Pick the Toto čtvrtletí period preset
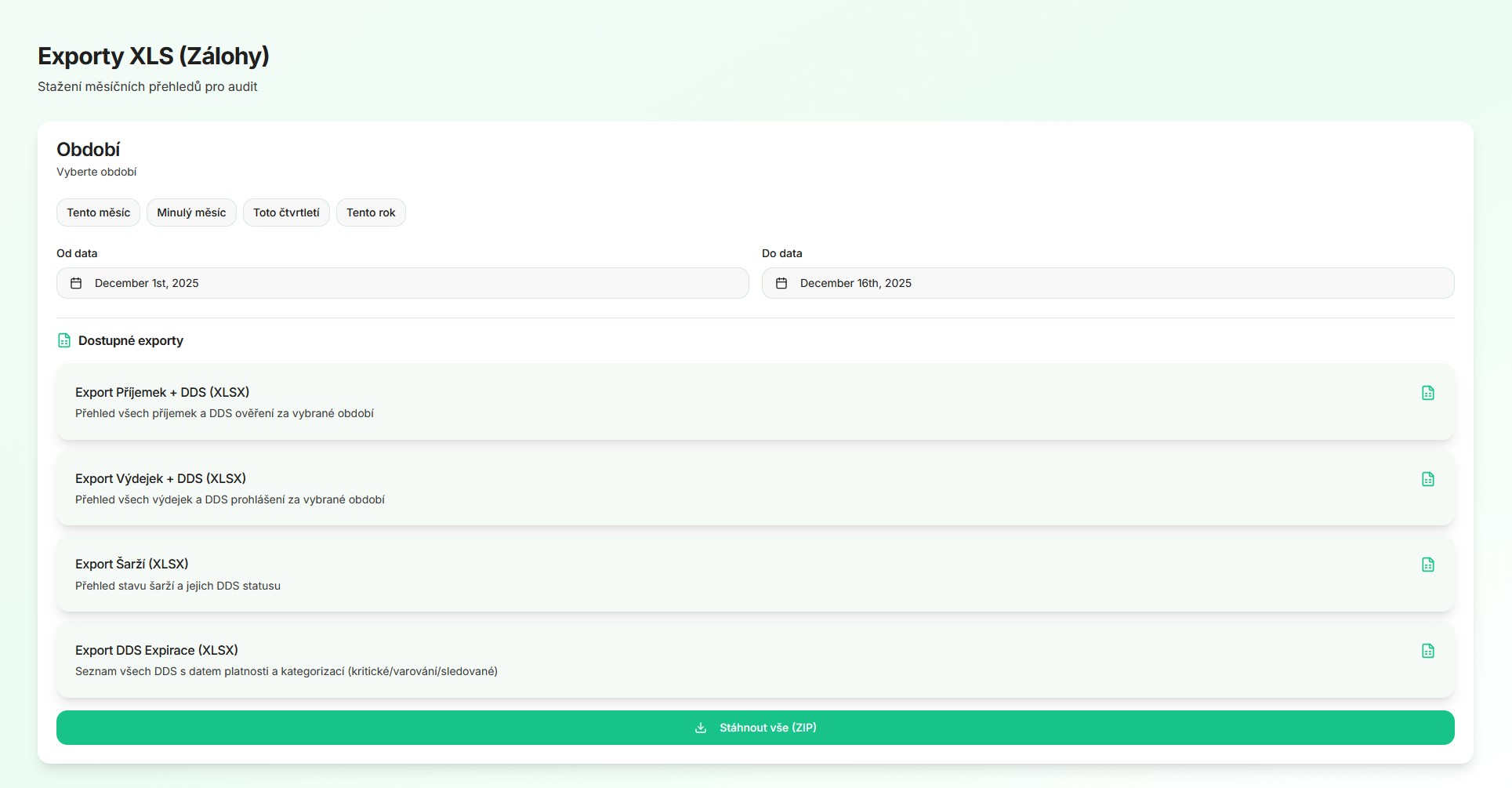The height and width of the screenshot is (788, 1512). (x=286, y=212)
